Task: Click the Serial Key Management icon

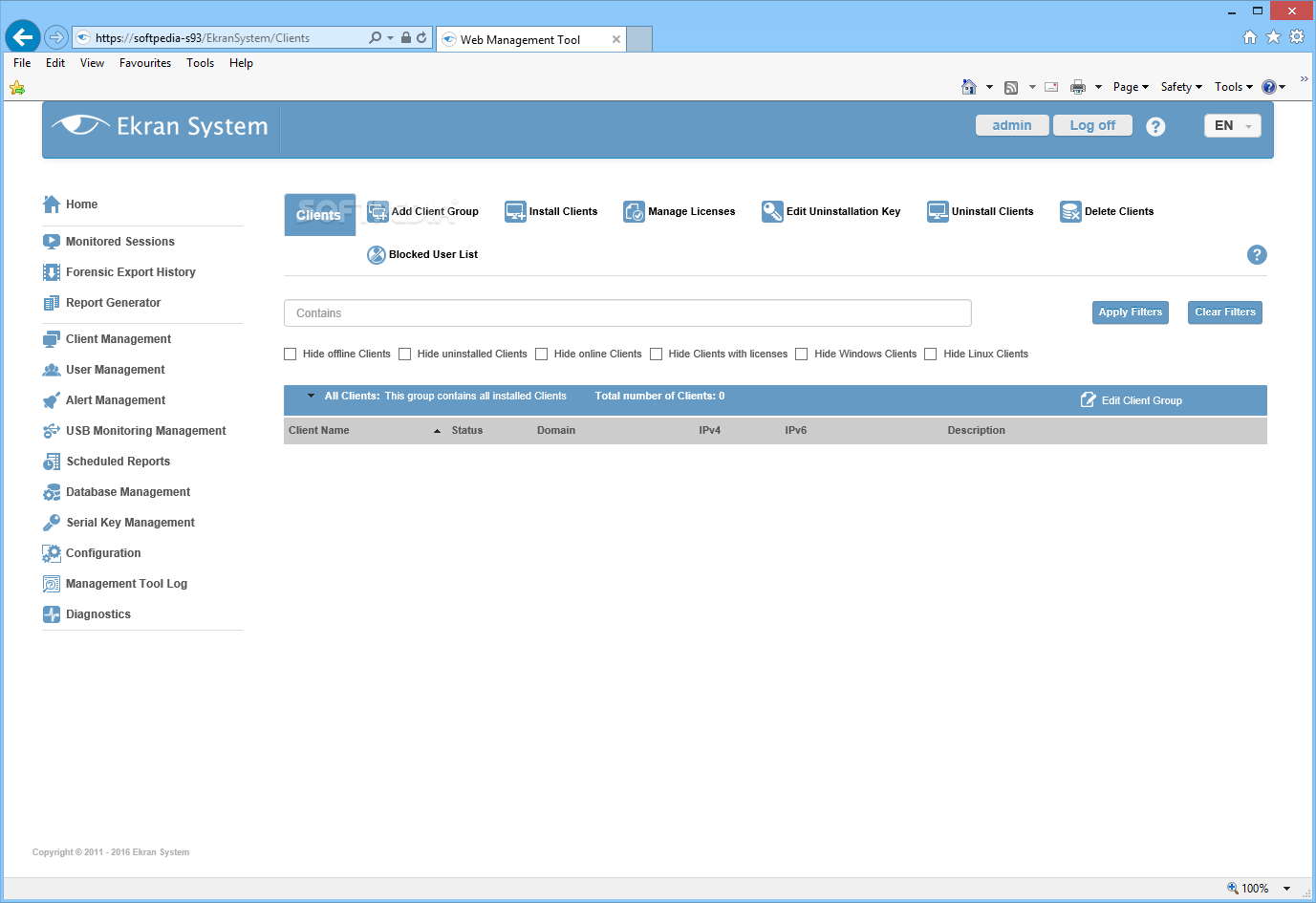Action: 52,523
